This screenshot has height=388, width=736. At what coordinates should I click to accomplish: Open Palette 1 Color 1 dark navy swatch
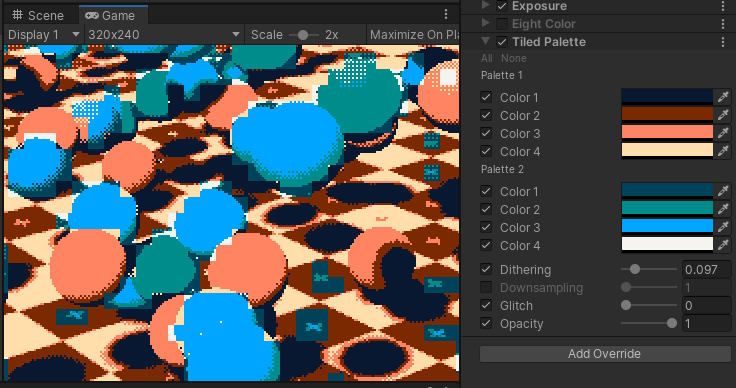point(667,97)
